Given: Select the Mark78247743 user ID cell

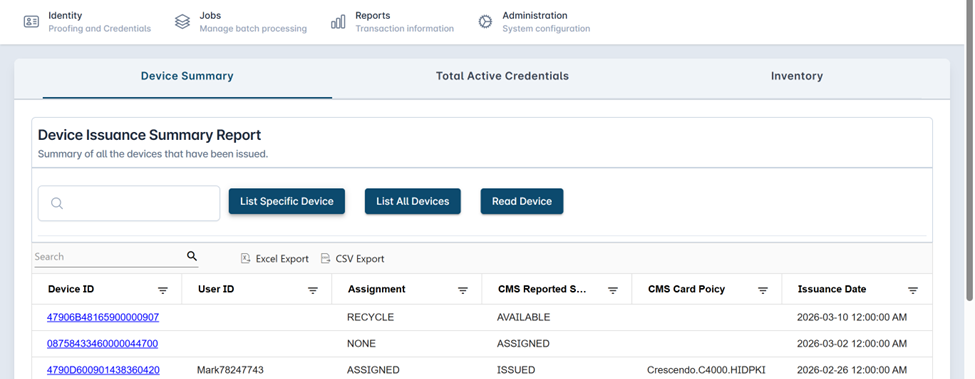Looking at the screenshot, I should tap(230, 370).
